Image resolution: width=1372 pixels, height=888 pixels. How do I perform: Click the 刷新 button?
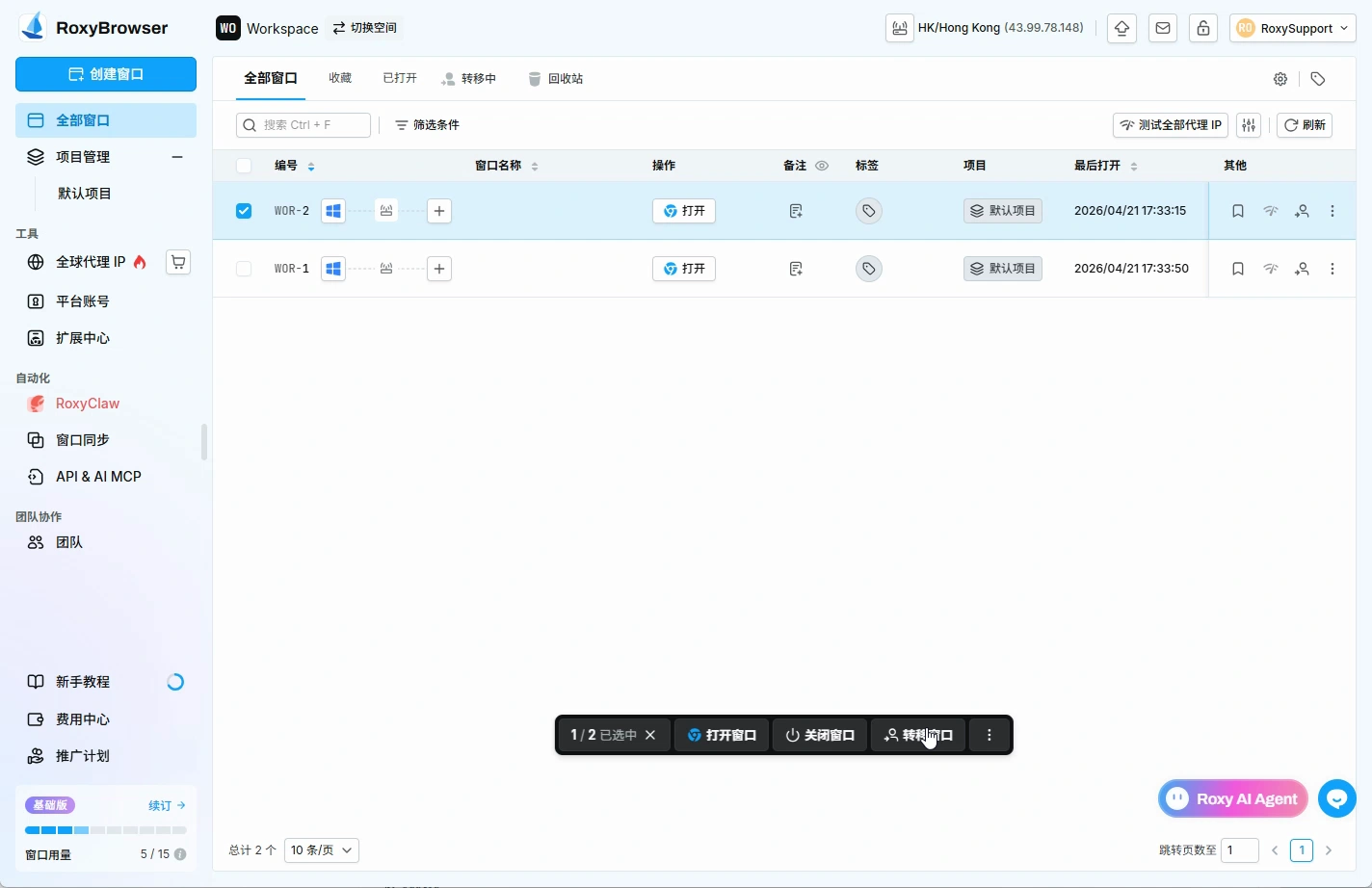(1305, 125)
